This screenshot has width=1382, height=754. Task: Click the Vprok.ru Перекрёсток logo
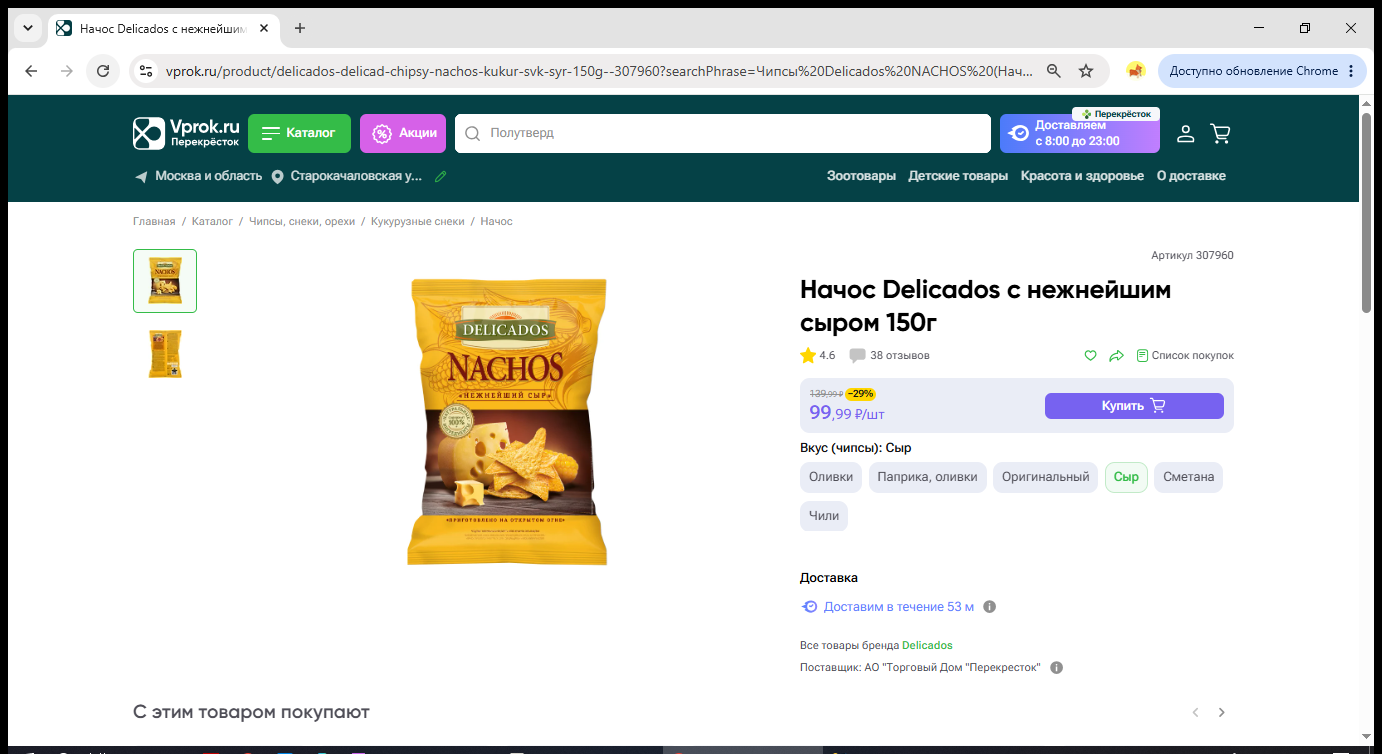click(187, 133)
